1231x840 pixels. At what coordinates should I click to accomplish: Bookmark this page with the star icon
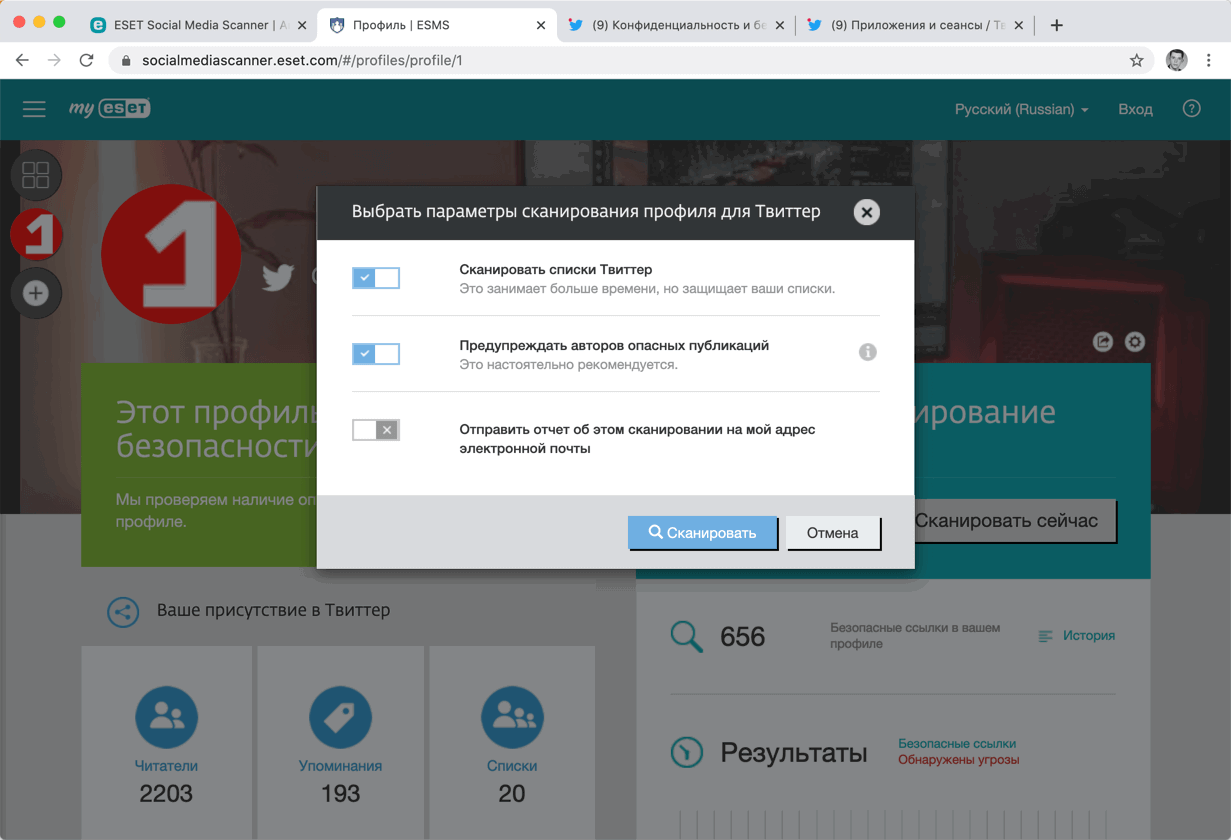1136,60
